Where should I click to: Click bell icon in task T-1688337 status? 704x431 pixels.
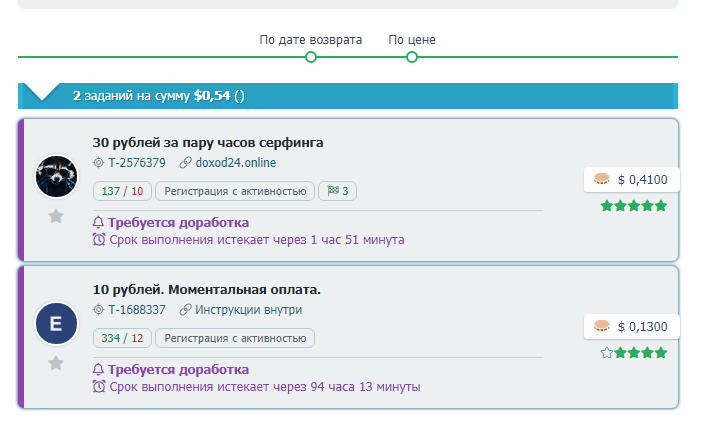pyautogui.click(x=98, y=369)
